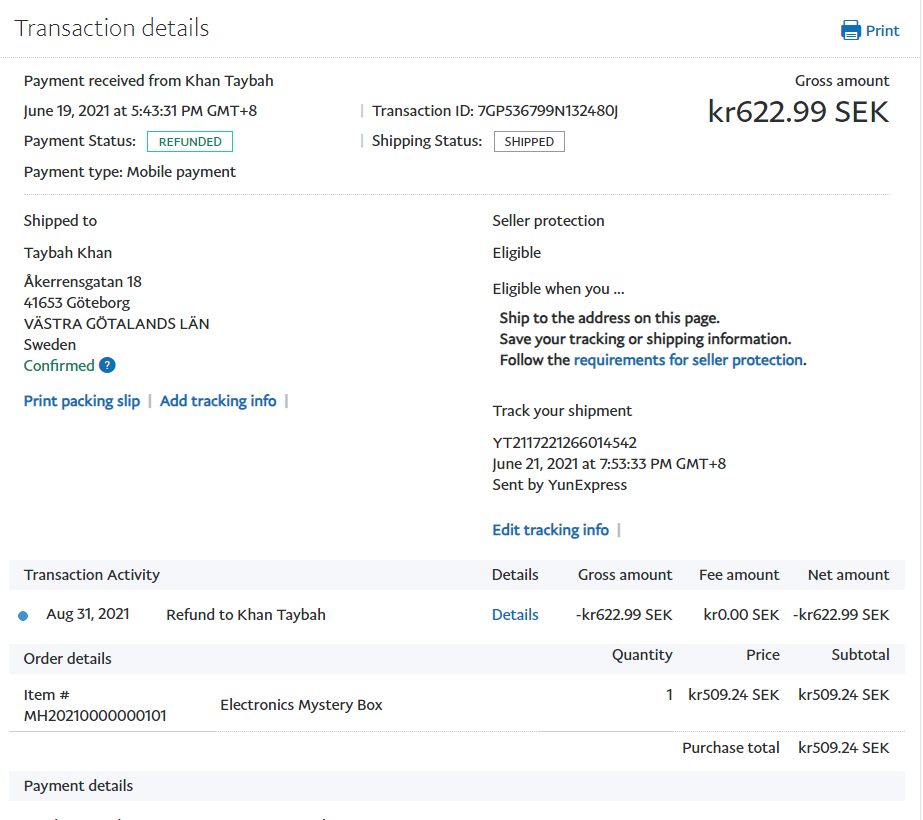The width and height of the screenshot is (923, 820).
Task: Click the Print text link
Action: pyautogui.click(x=882, y=31)
